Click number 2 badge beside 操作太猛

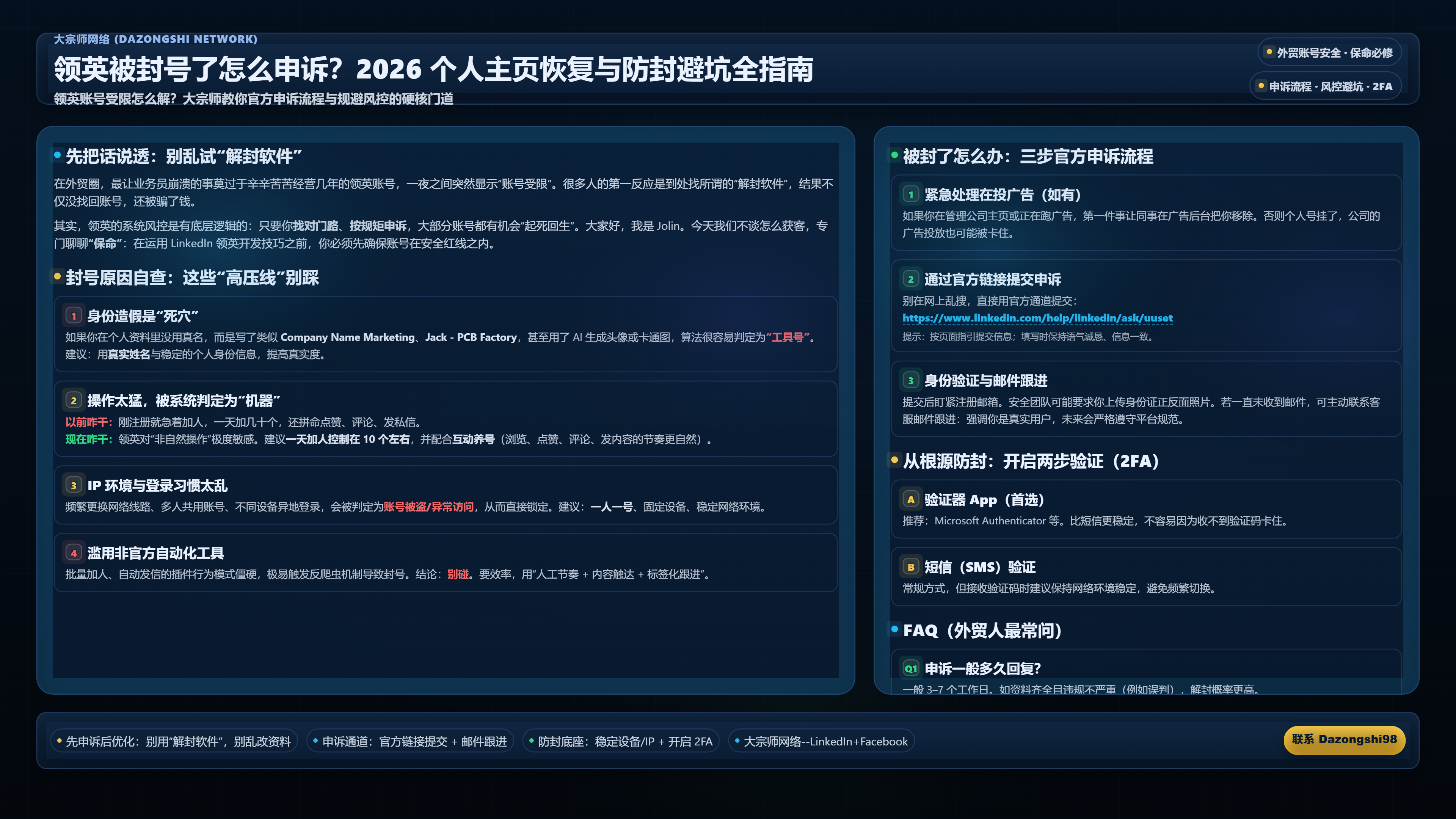[74, 401]
